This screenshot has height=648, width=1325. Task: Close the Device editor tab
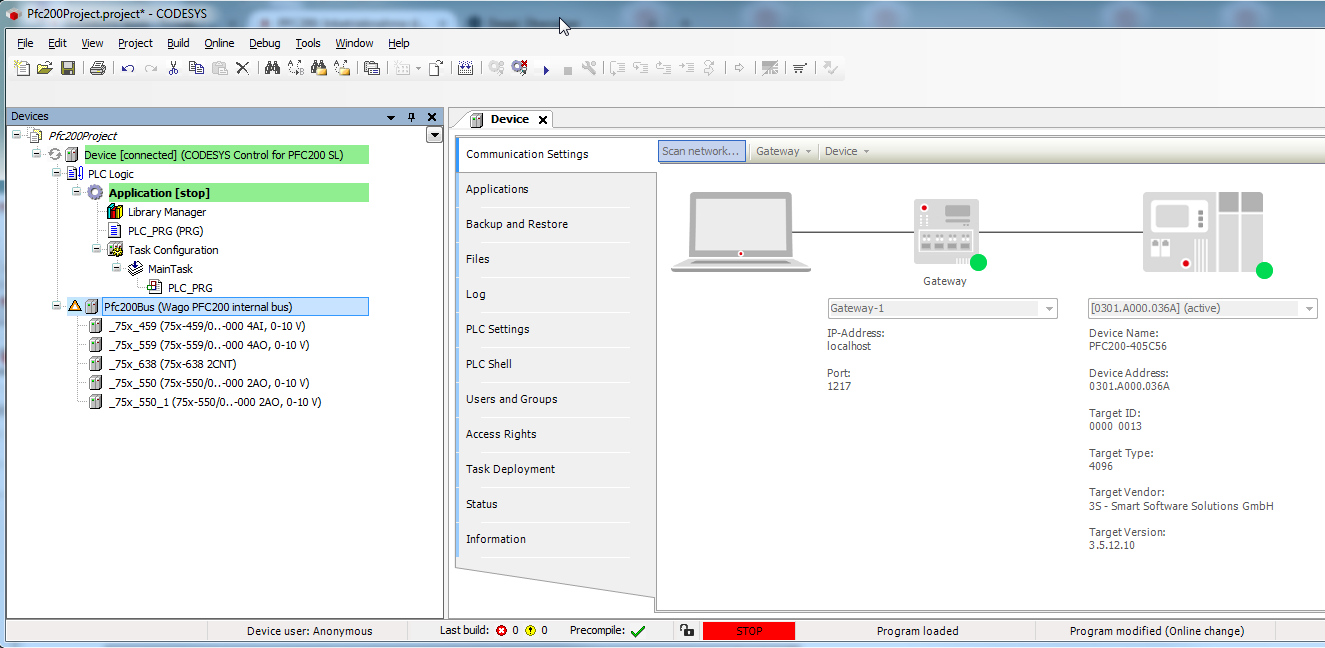tap(543, 120)
